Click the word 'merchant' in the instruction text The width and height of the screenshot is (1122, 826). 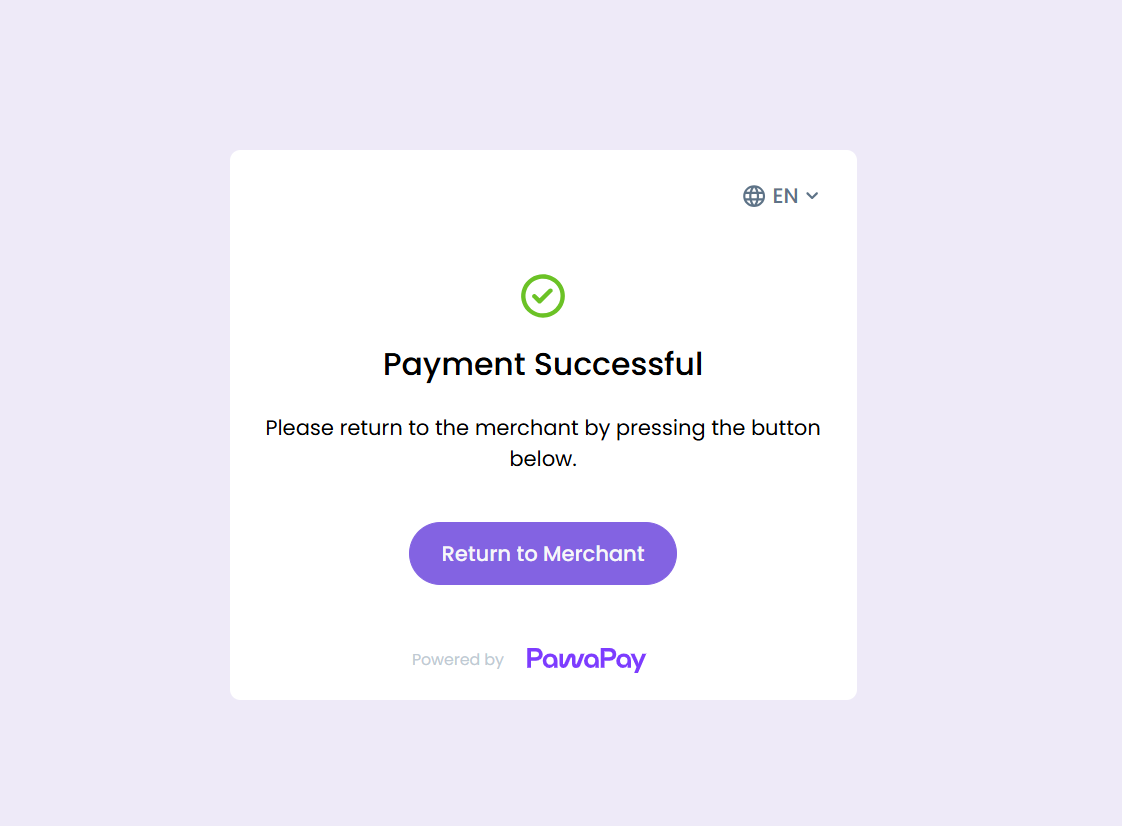[526, 428]
